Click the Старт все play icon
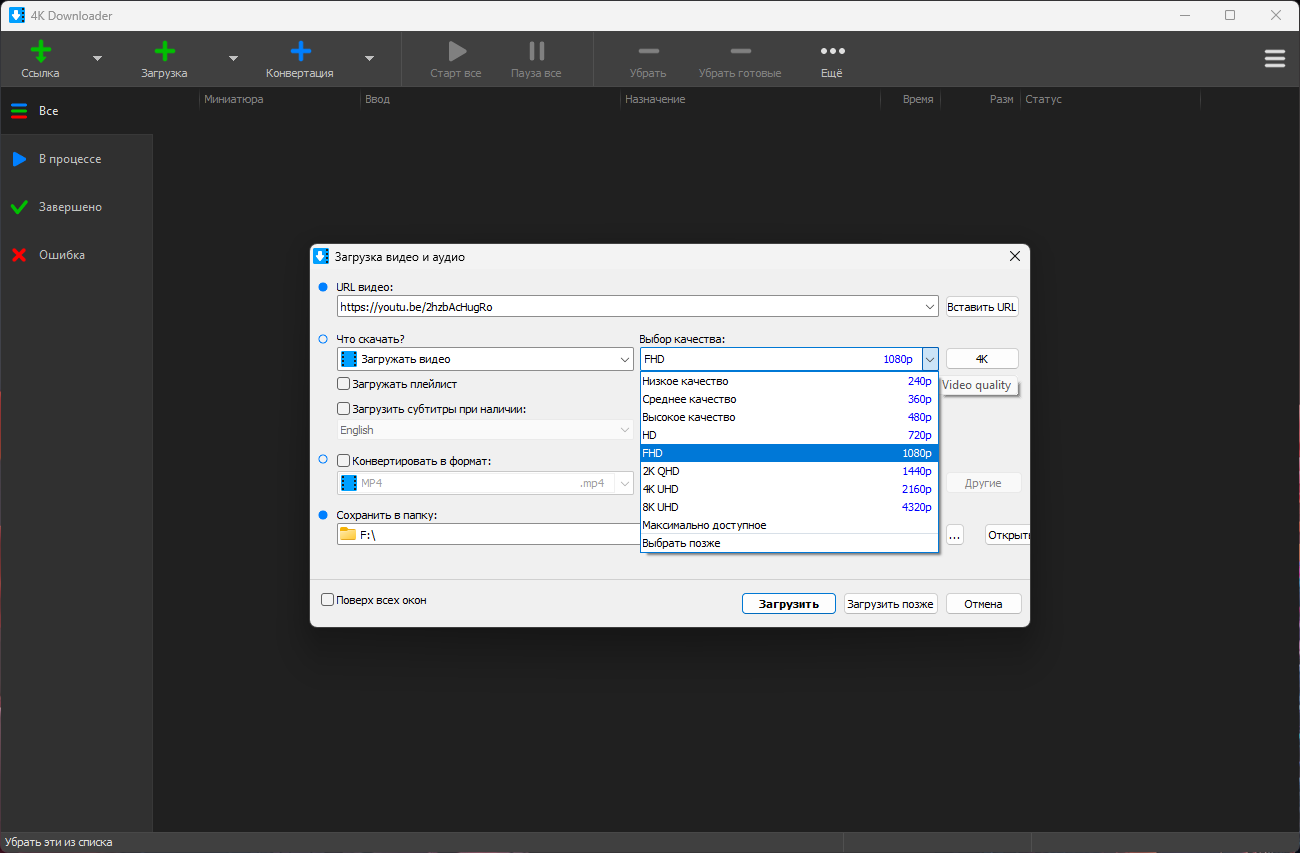Viewport: 1300px width, 853px height. [x=456, y=51]
